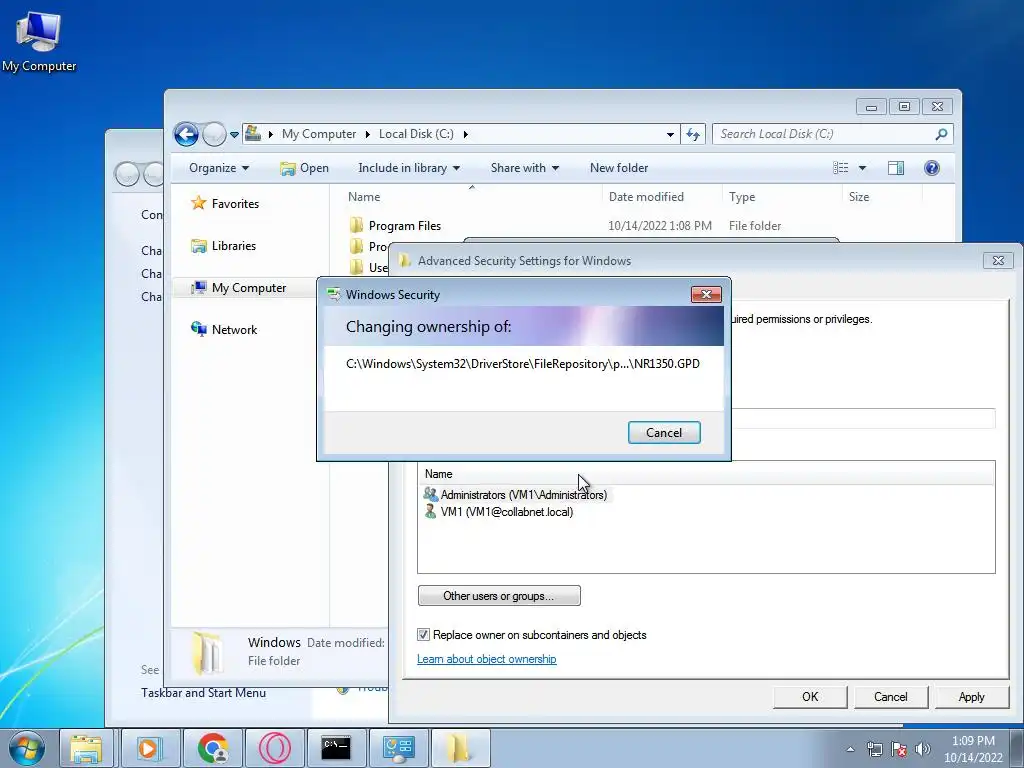The image size is (1024, 768).
Task: Open Taskbar and Start Menu link
Action: (x=203, y=693)
